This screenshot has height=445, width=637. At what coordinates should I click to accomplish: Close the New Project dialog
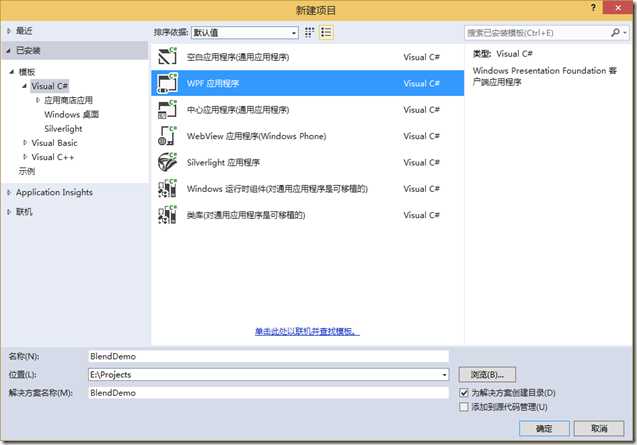pyautogui.click(x=618, y=7)
